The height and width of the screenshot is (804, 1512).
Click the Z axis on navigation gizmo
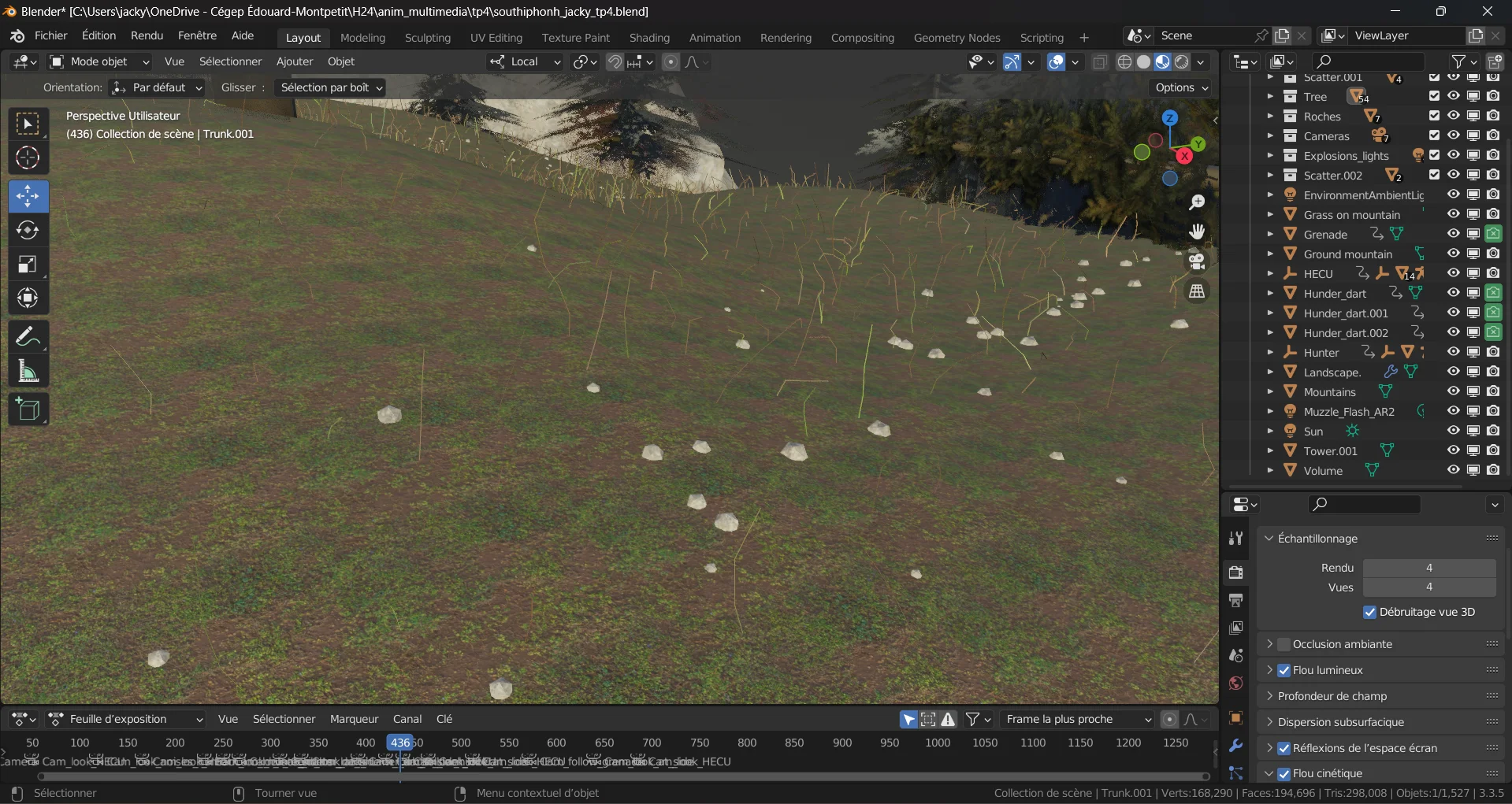click(x=1170, y=118)
